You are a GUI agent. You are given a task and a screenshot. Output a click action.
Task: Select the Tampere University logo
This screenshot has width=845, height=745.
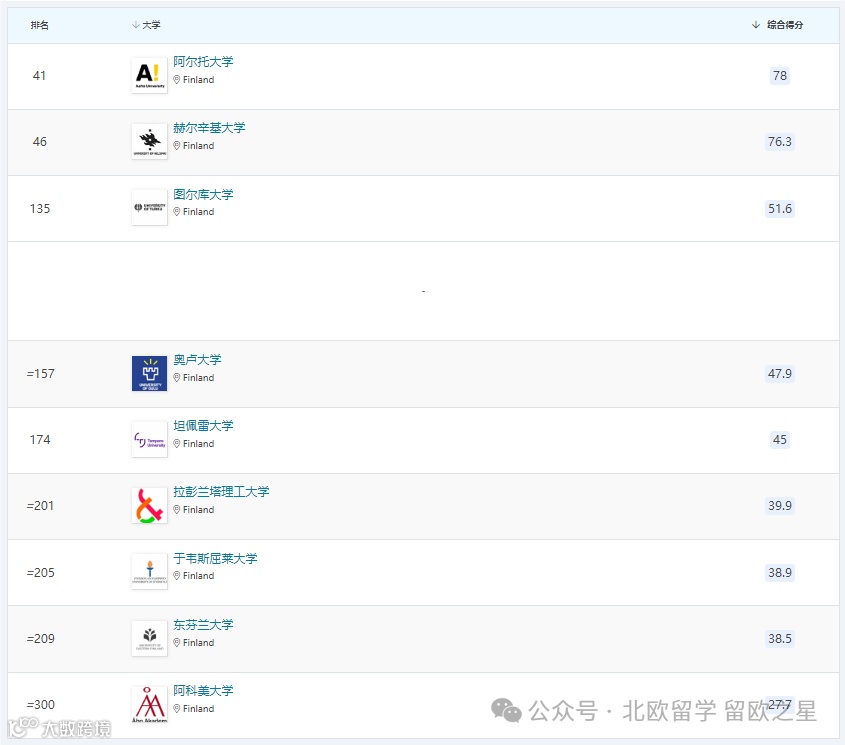(x=148, y=438)
